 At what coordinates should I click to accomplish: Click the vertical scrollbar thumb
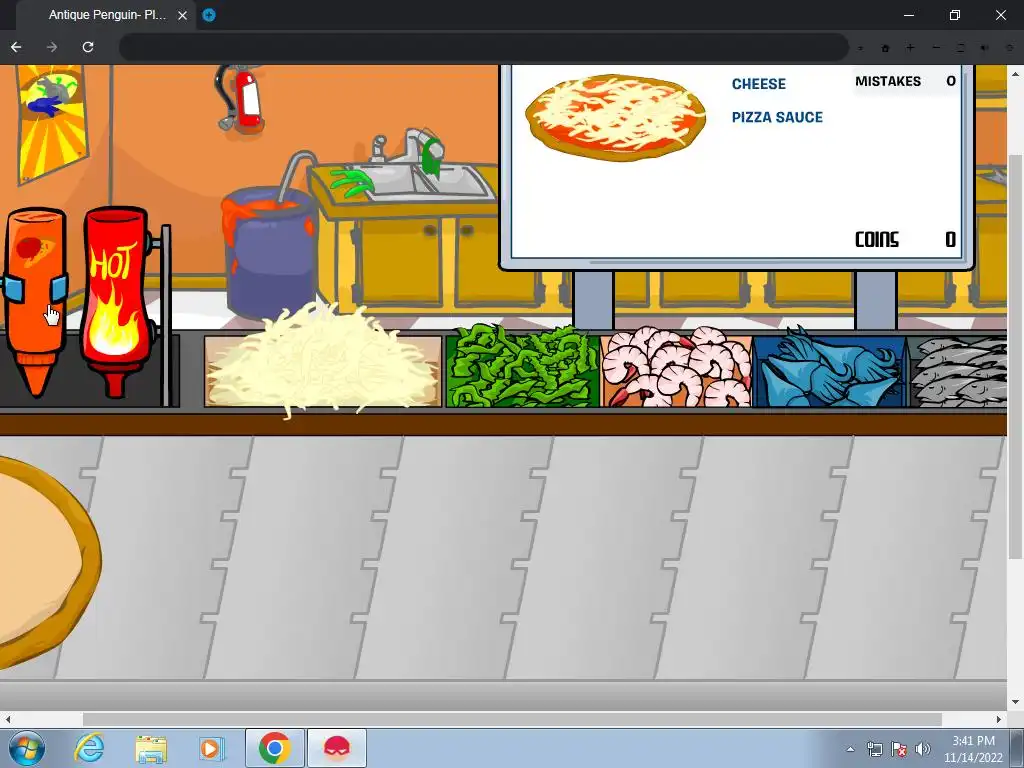point(1016,356)
